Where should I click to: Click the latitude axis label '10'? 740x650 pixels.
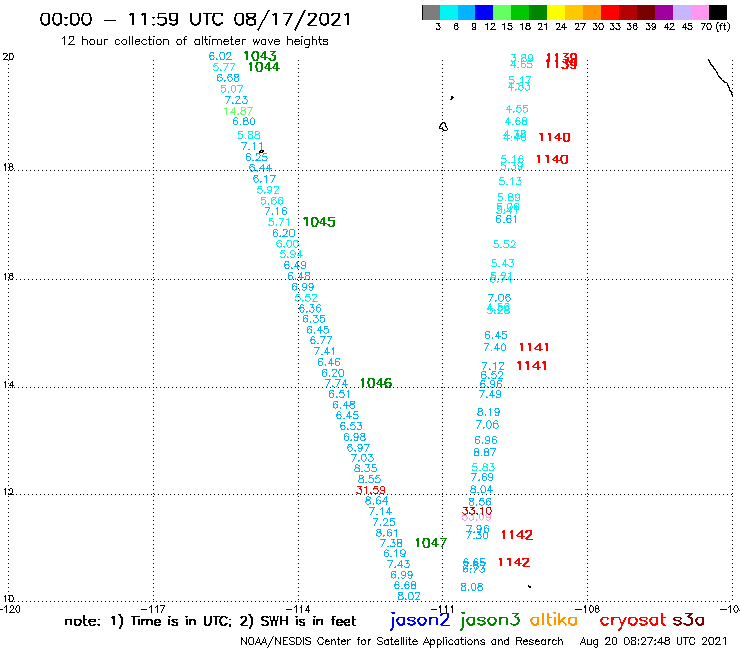(x=8, y=599)
